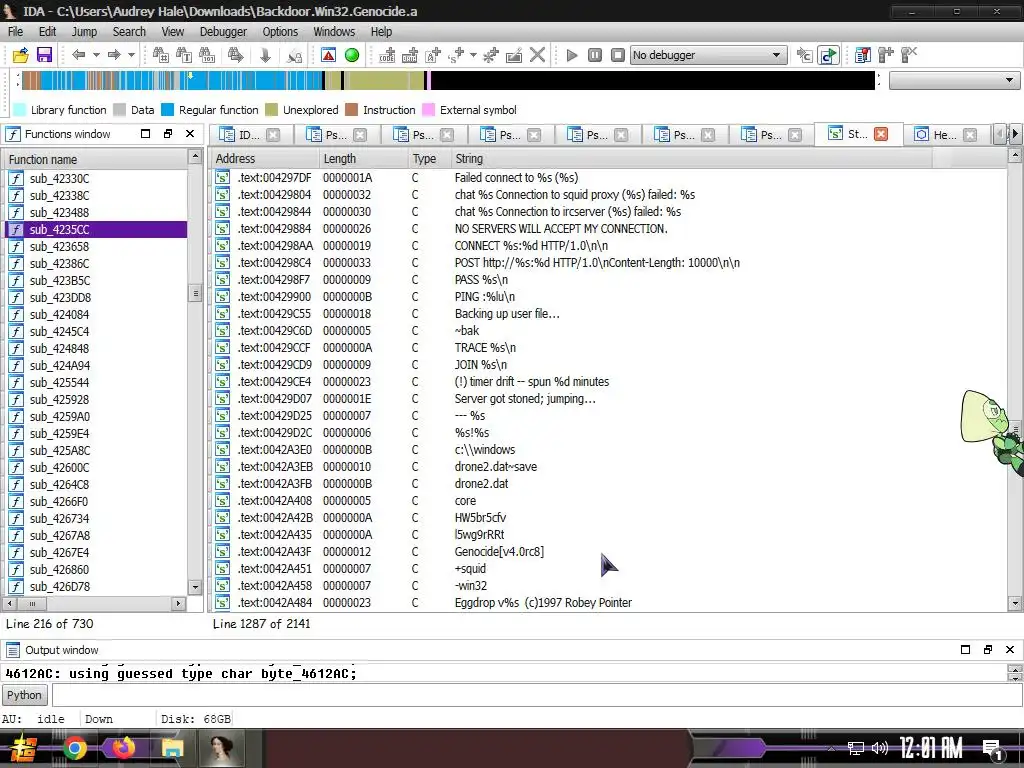The image size is (1024, 768).
Task: Select function sub_4259E4
Action: coord(96,433)
